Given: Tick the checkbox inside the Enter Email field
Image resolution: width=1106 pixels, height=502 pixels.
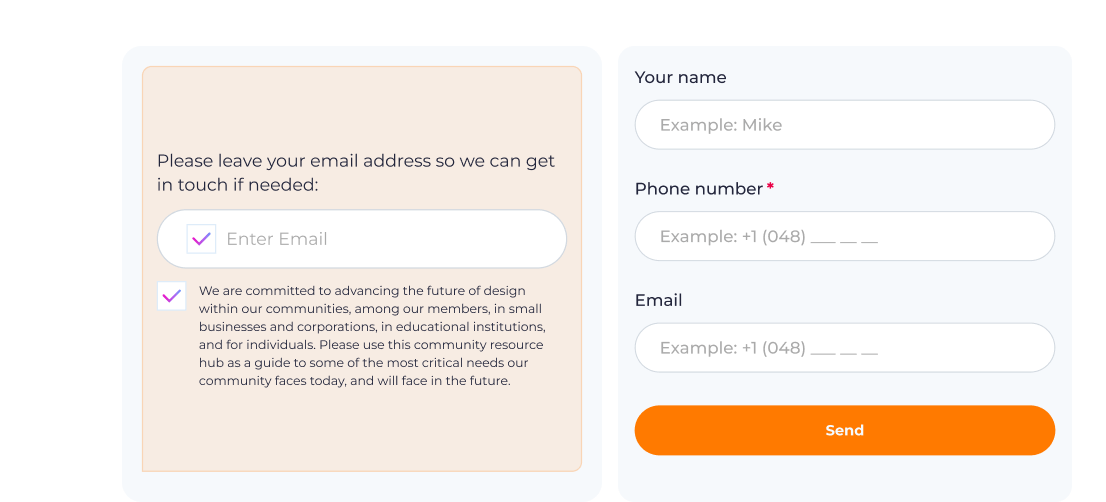Looking at the screenshot, I should (201, 239).
